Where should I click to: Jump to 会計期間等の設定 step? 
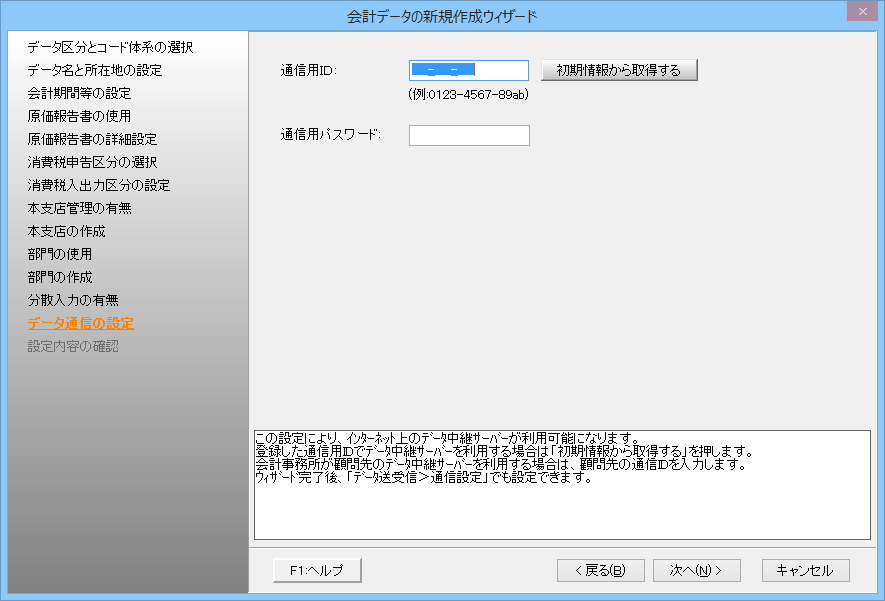(x=79, y=93)
